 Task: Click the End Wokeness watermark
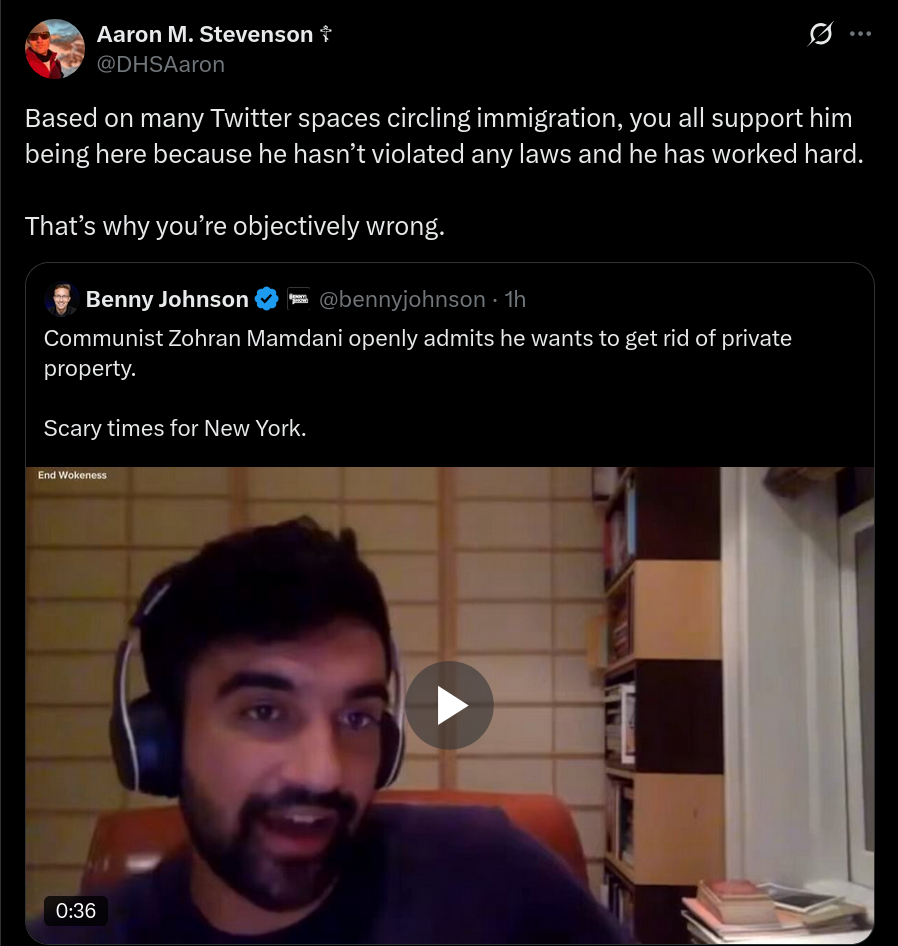72,475
